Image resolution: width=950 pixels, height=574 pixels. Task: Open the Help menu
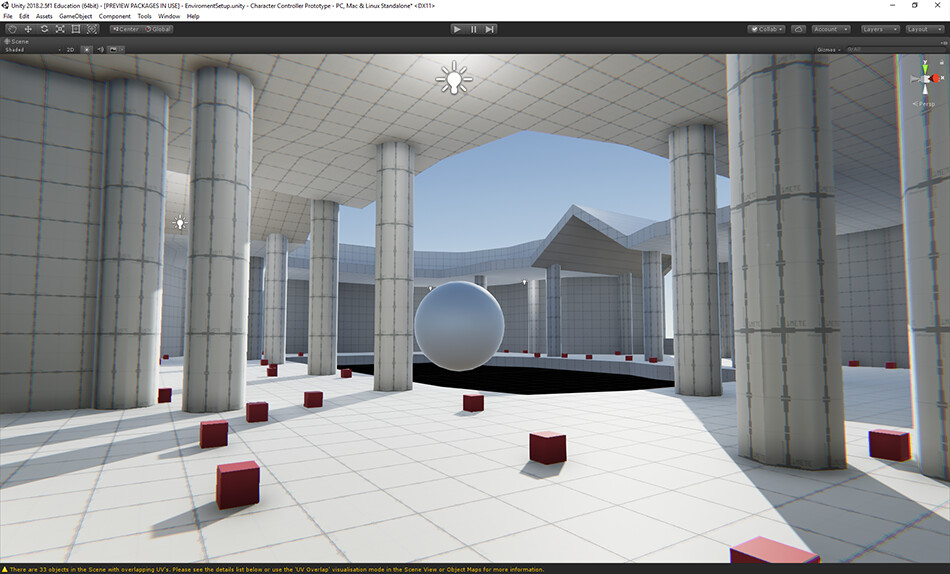tap(193, 16)
